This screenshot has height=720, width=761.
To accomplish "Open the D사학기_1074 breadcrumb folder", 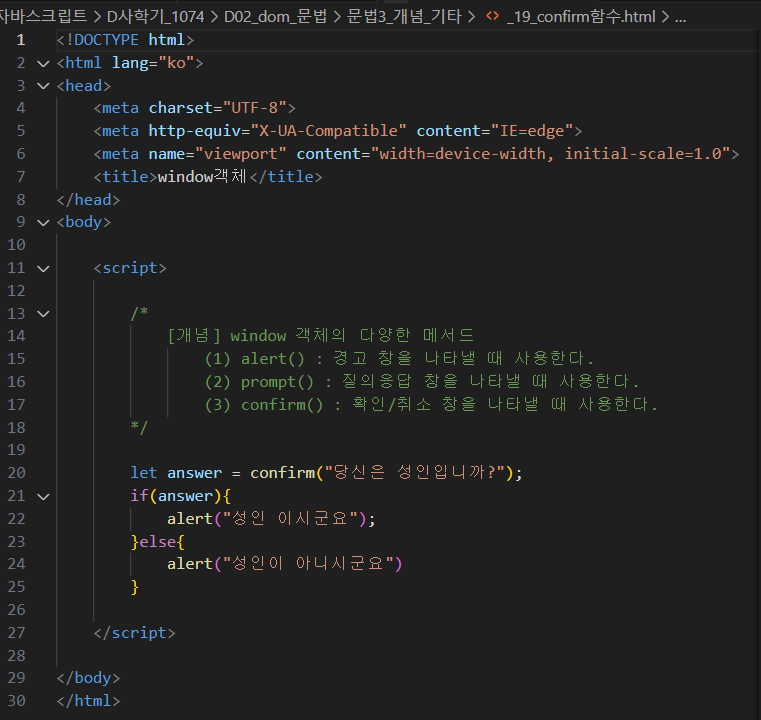I will (x=155, y=17).
